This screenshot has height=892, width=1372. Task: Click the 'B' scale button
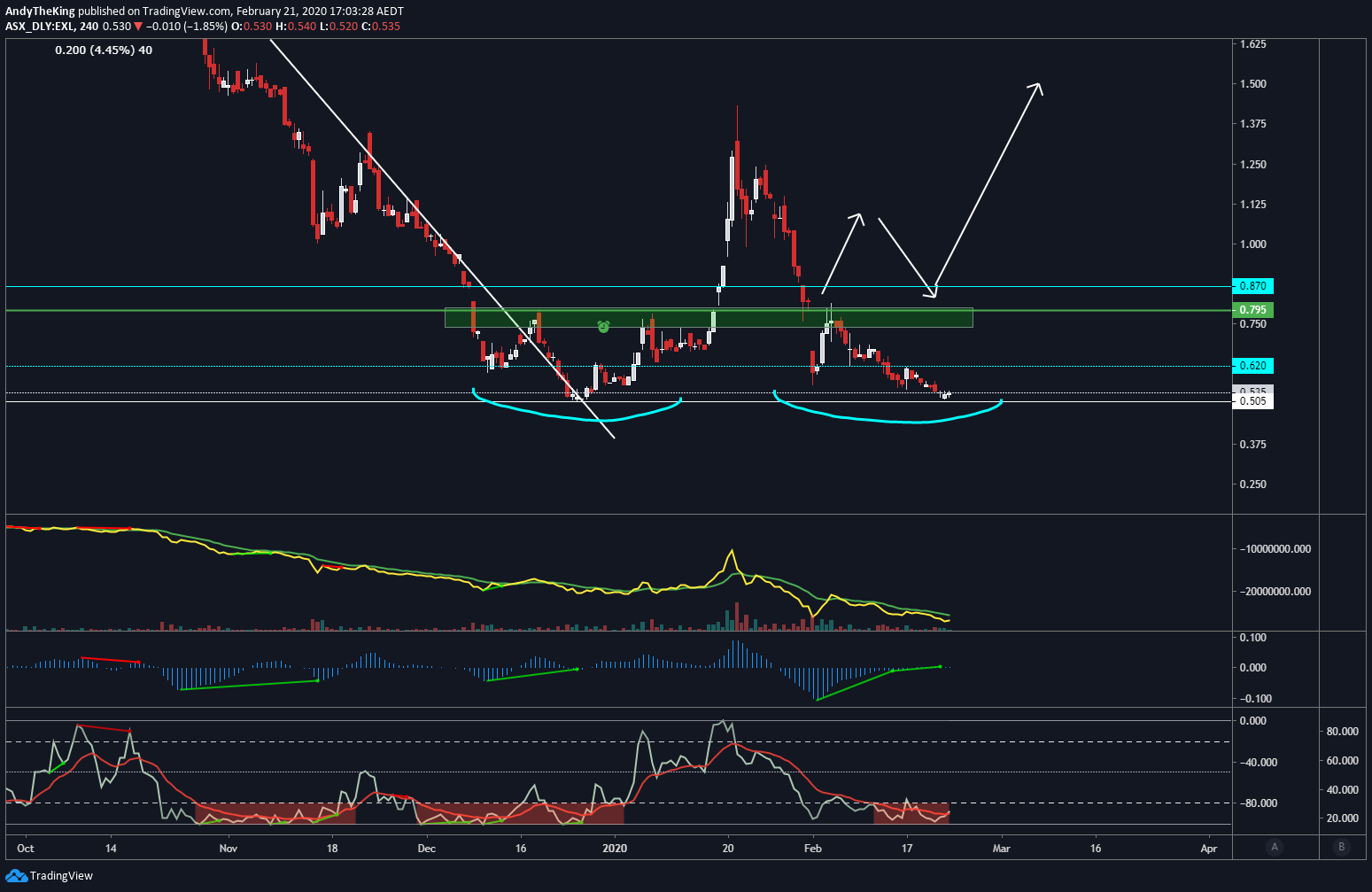(1341, 847)
